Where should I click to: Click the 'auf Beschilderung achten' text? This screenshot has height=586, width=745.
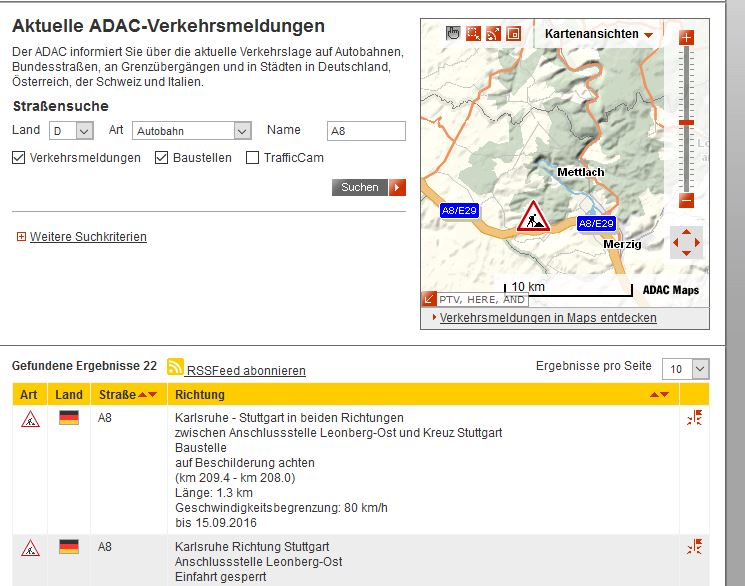(245, 462)
